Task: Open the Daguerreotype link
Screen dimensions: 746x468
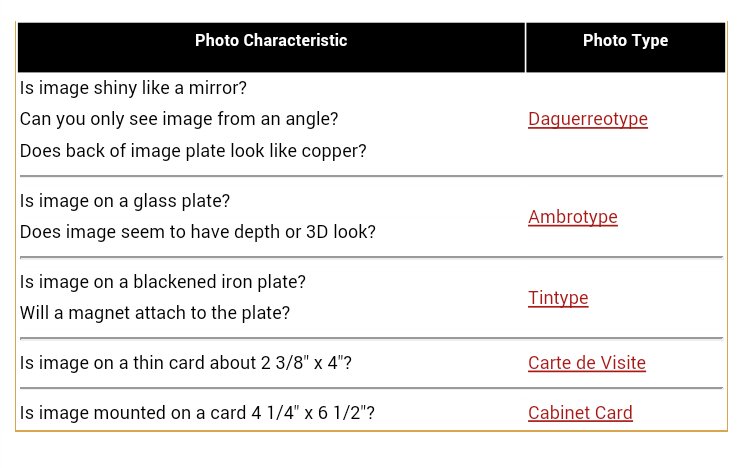Action: coord(588,119)
